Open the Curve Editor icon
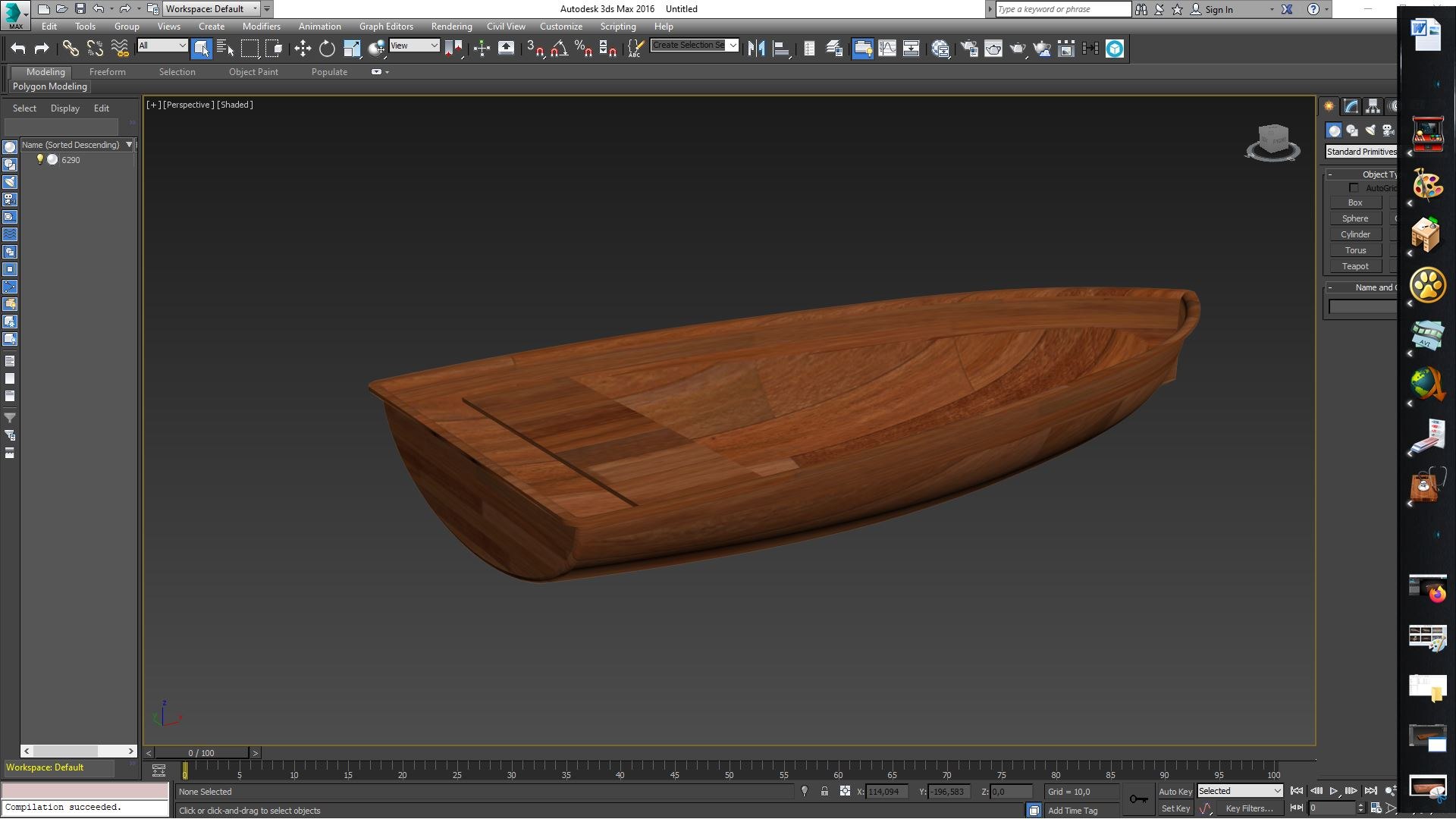The height and width of the screenshot is (819, 1456). (x=886, y=49)
